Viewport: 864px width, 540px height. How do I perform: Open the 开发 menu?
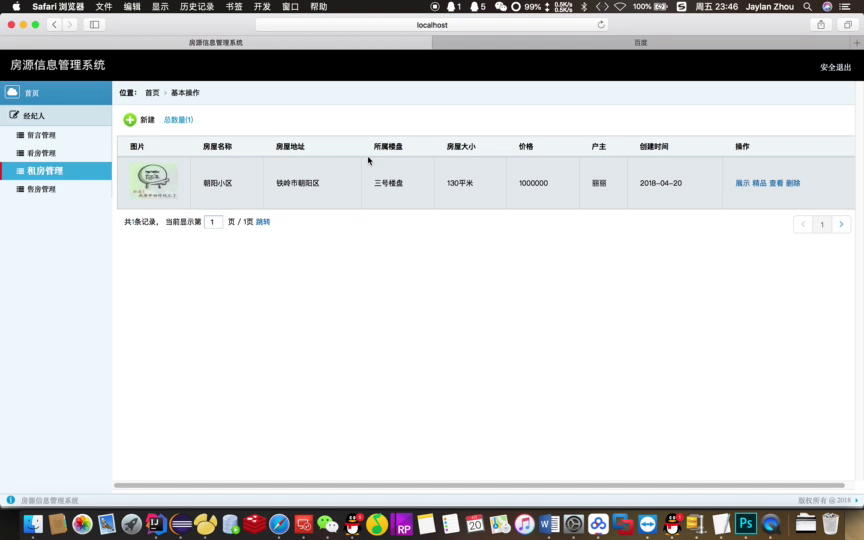262,7
